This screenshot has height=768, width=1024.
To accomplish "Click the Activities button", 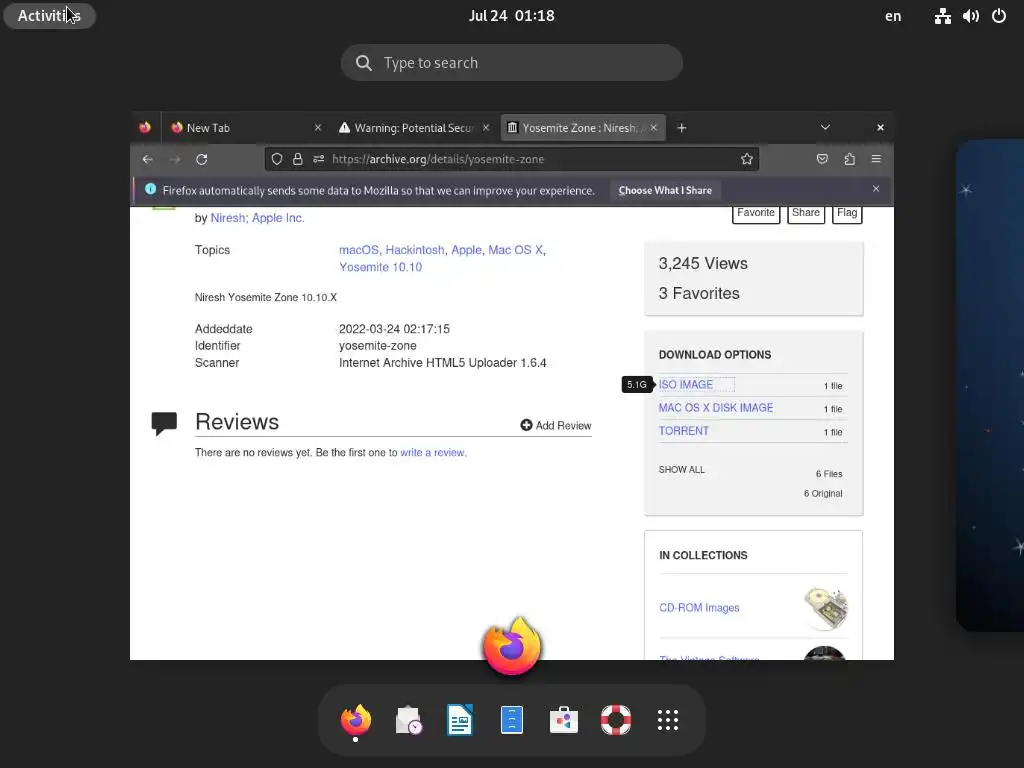I will tap(49, 16).
